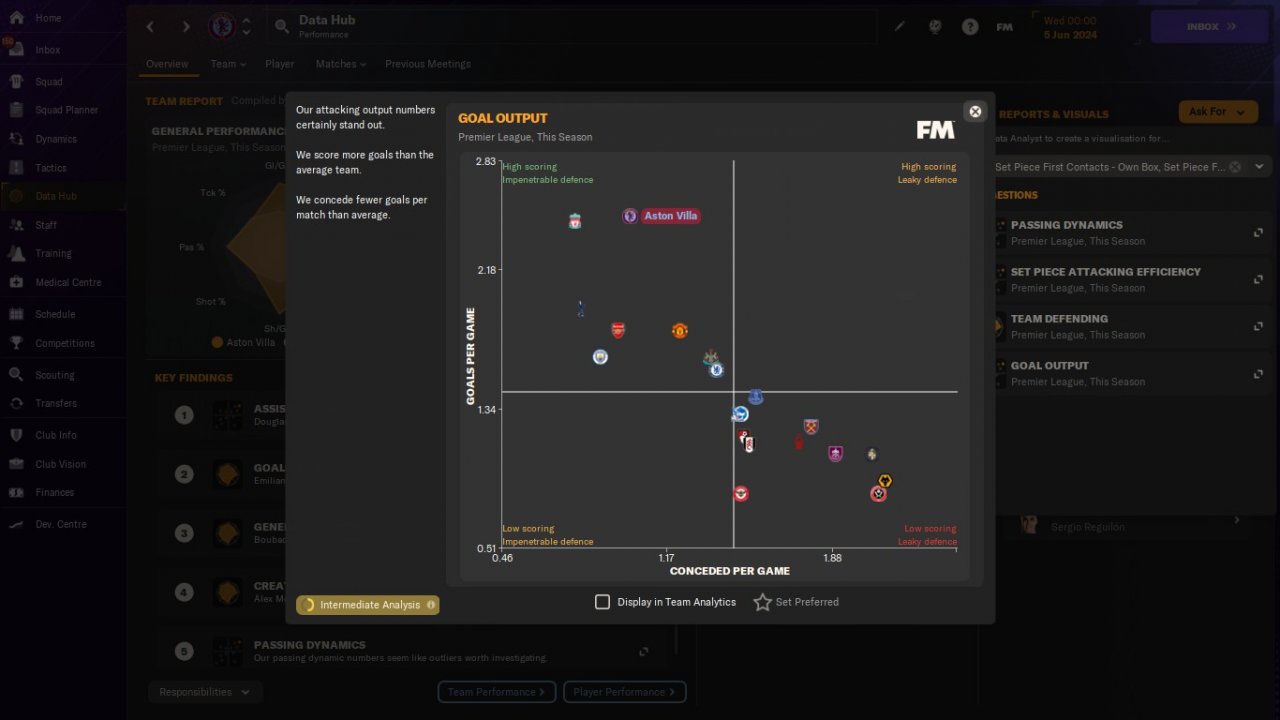Select the Brentford badge on the chart
Viewport: 1280px width, 720px height.
click(741, 494)
